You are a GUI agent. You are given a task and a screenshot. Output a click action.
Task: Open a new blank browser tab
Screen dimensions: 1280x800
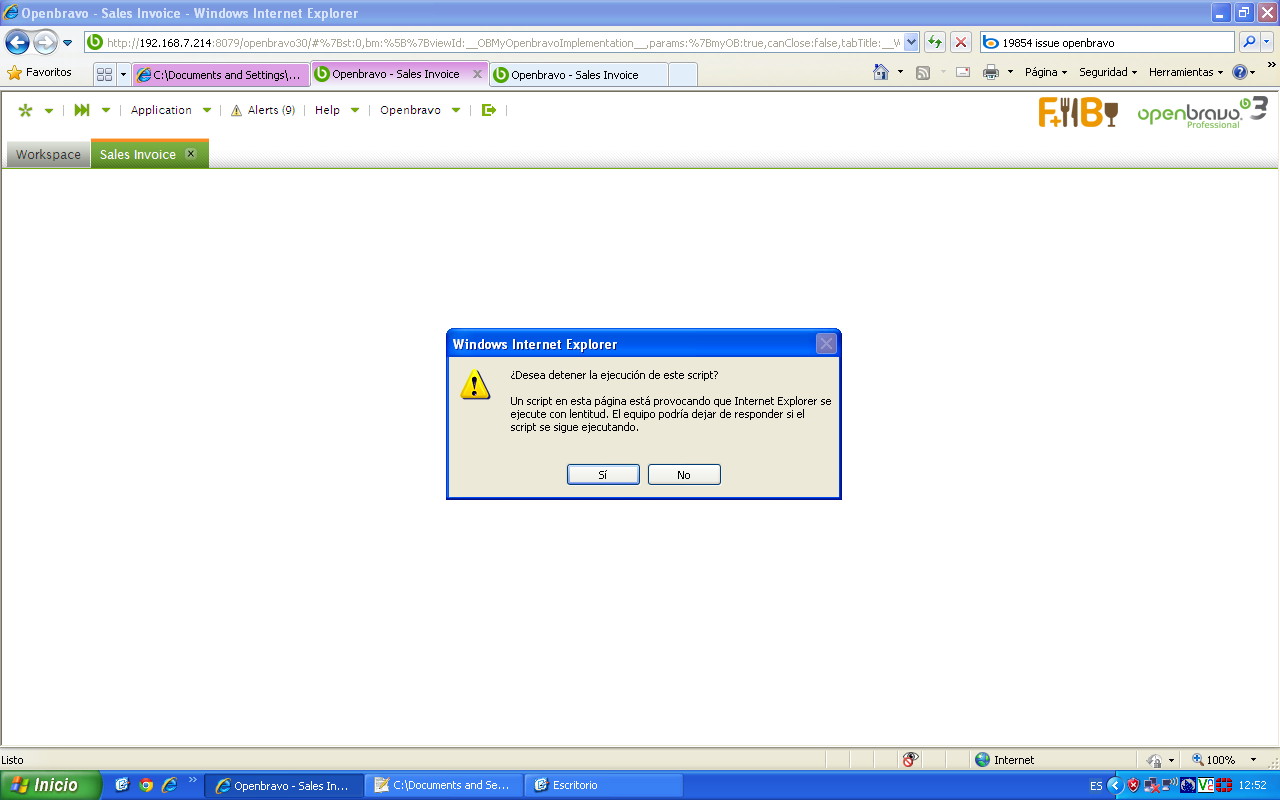(x=682, y=75)
